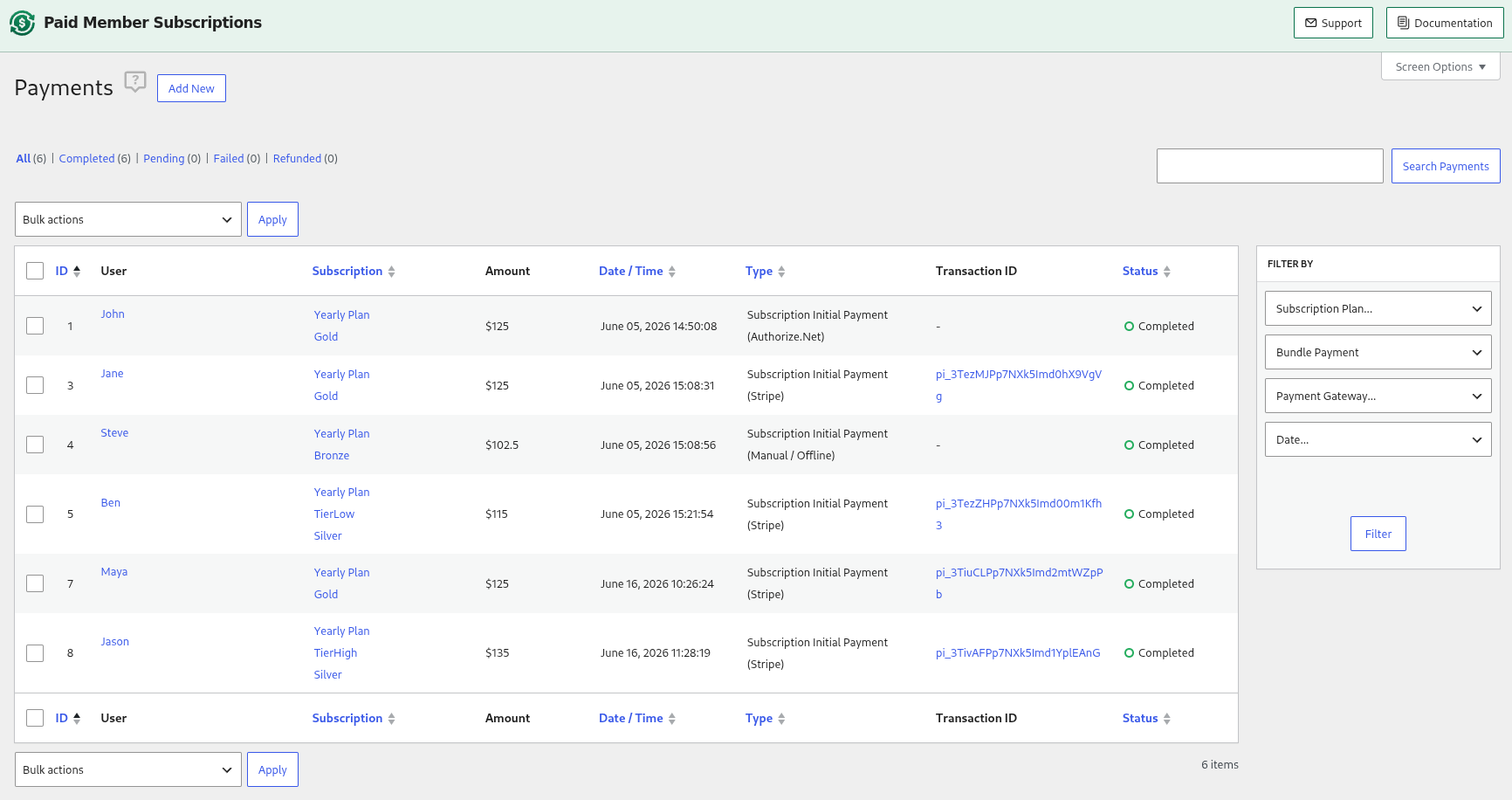
Task: Open the top Bulk actions dropdown
Action: [128, 219]
